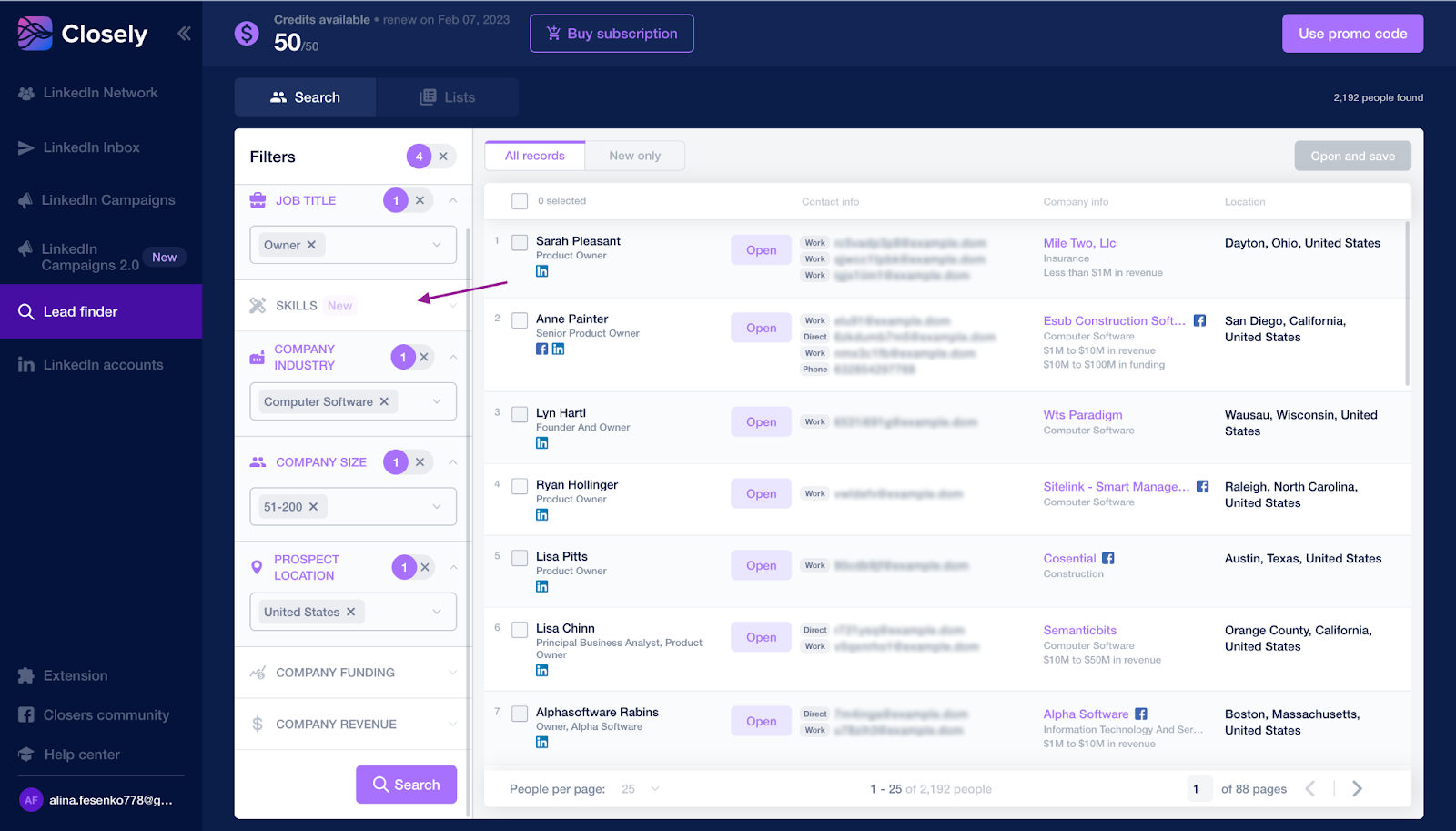The image size is (1456, 831).
Task: Click Open and save button
Action: pos(1353,157)
